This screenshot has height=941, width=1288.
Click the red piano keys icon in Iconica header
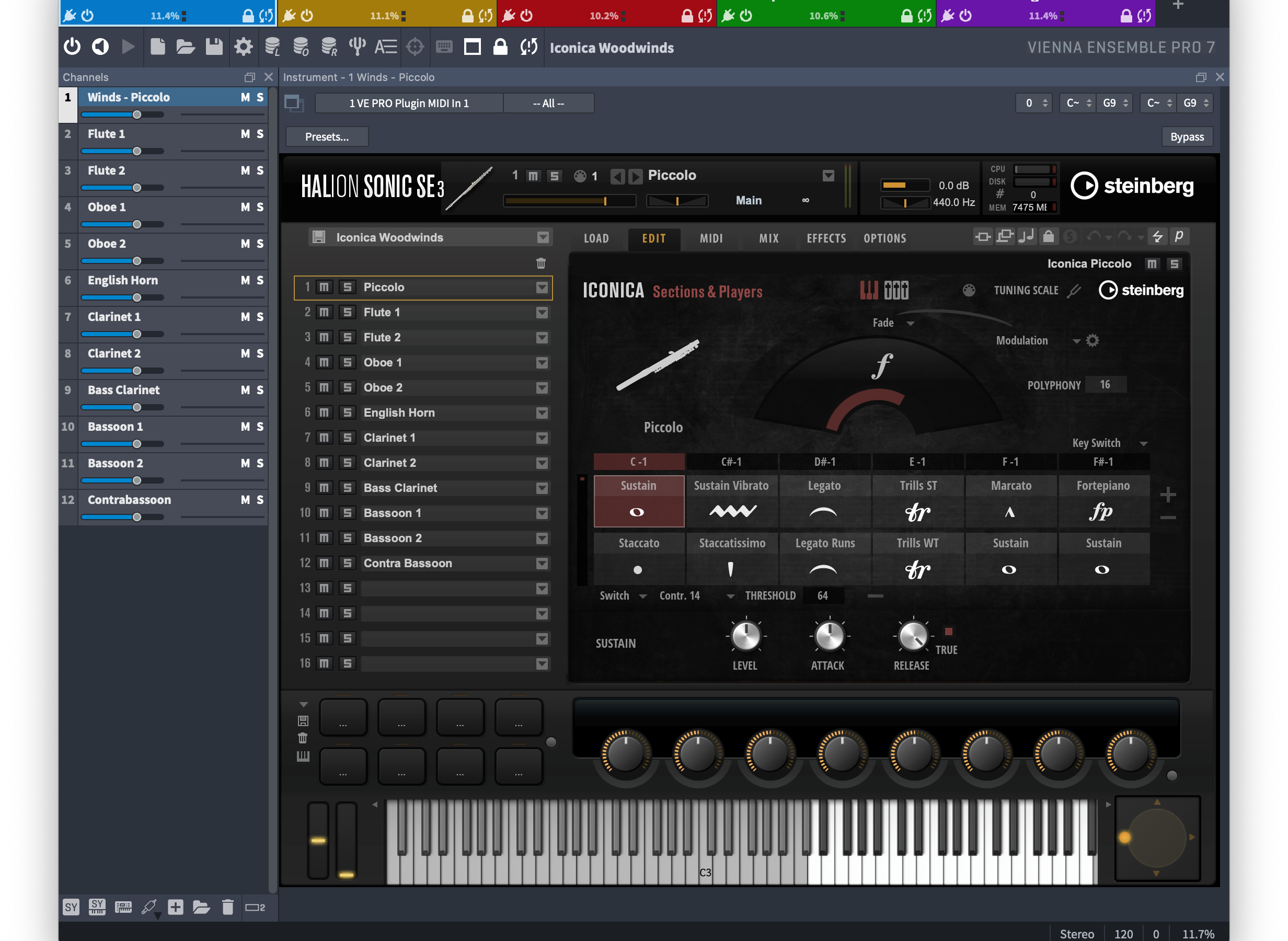[869, 291]
